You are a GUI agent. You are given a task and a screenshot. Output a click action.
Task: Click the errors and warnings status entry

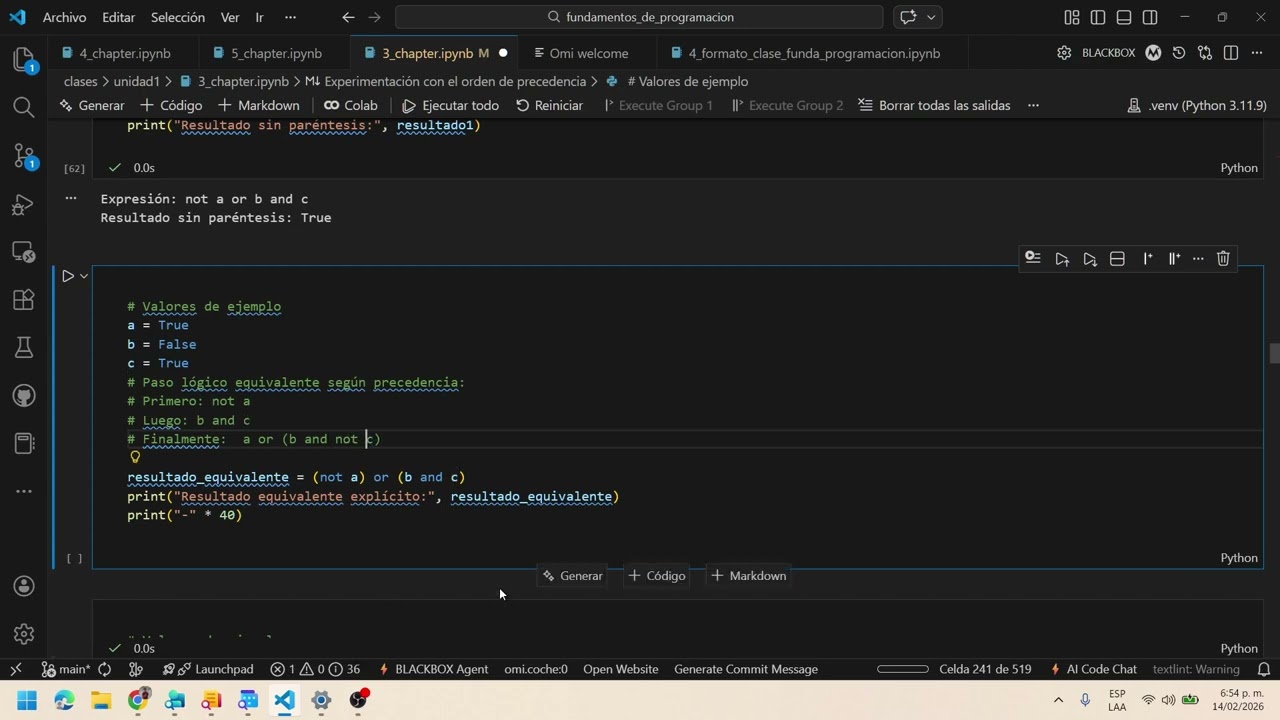(316, 669)
